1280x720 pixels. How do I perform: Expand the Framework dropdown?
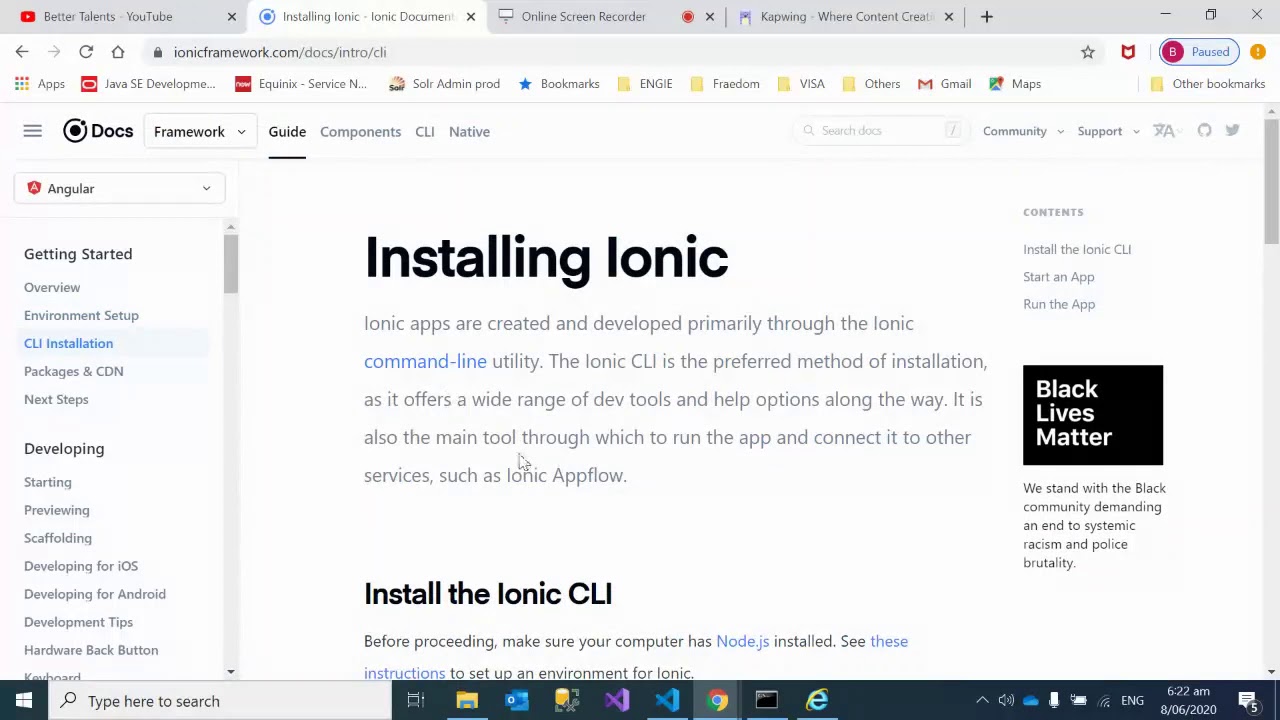click(x=199, y=131)
